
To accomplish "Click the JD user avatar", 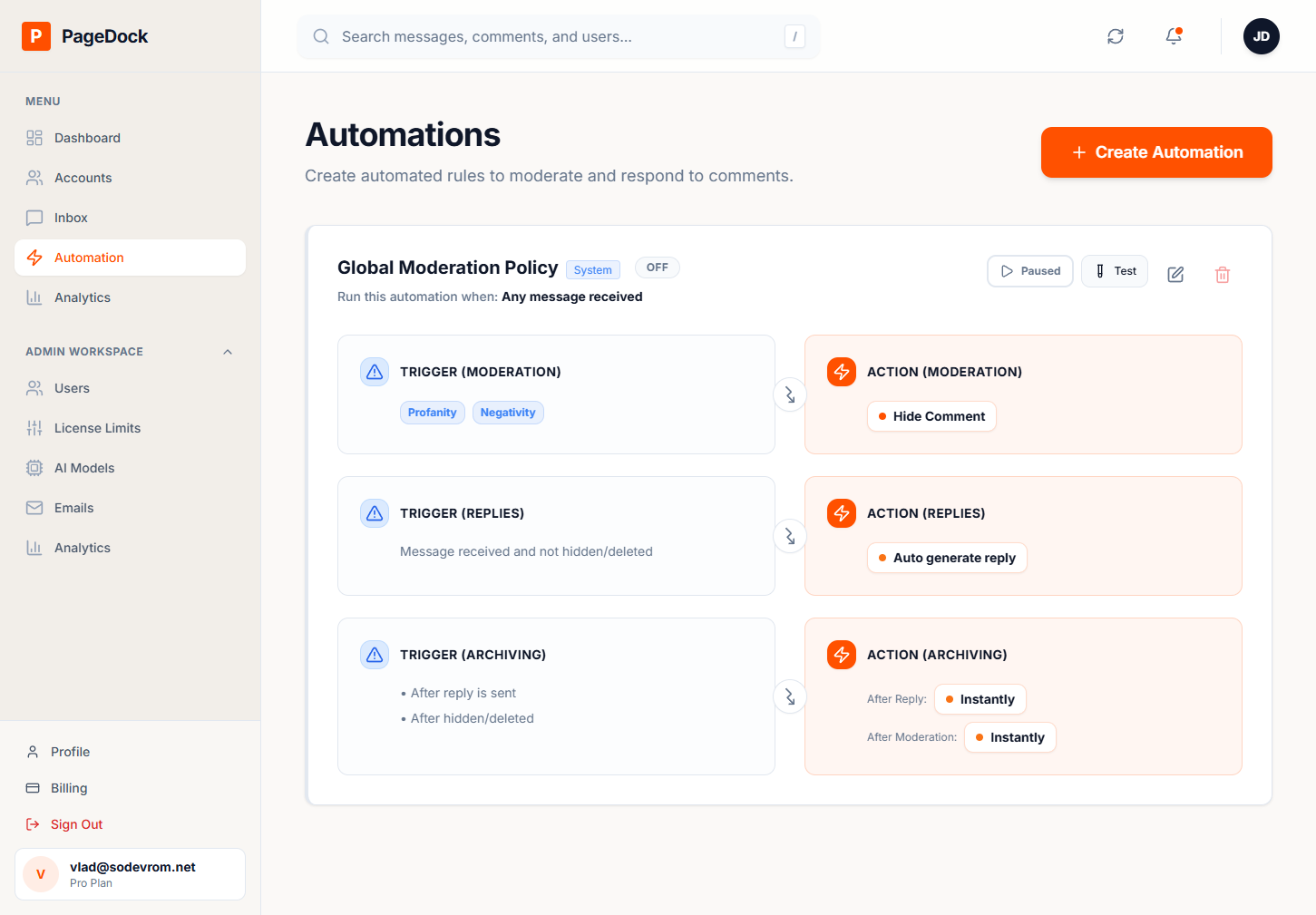I will click(1262, 36).
